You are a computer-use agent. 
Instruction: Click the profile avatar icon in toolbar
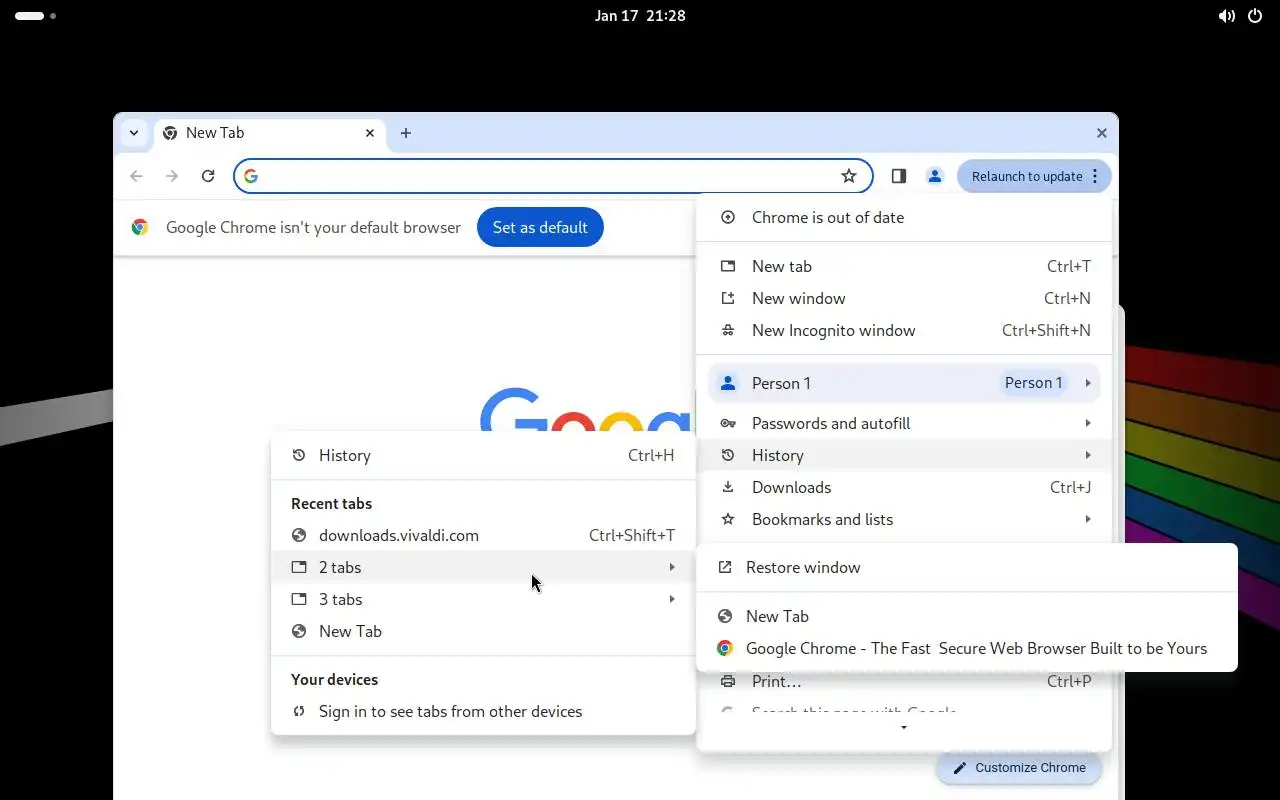pos(935,176)
